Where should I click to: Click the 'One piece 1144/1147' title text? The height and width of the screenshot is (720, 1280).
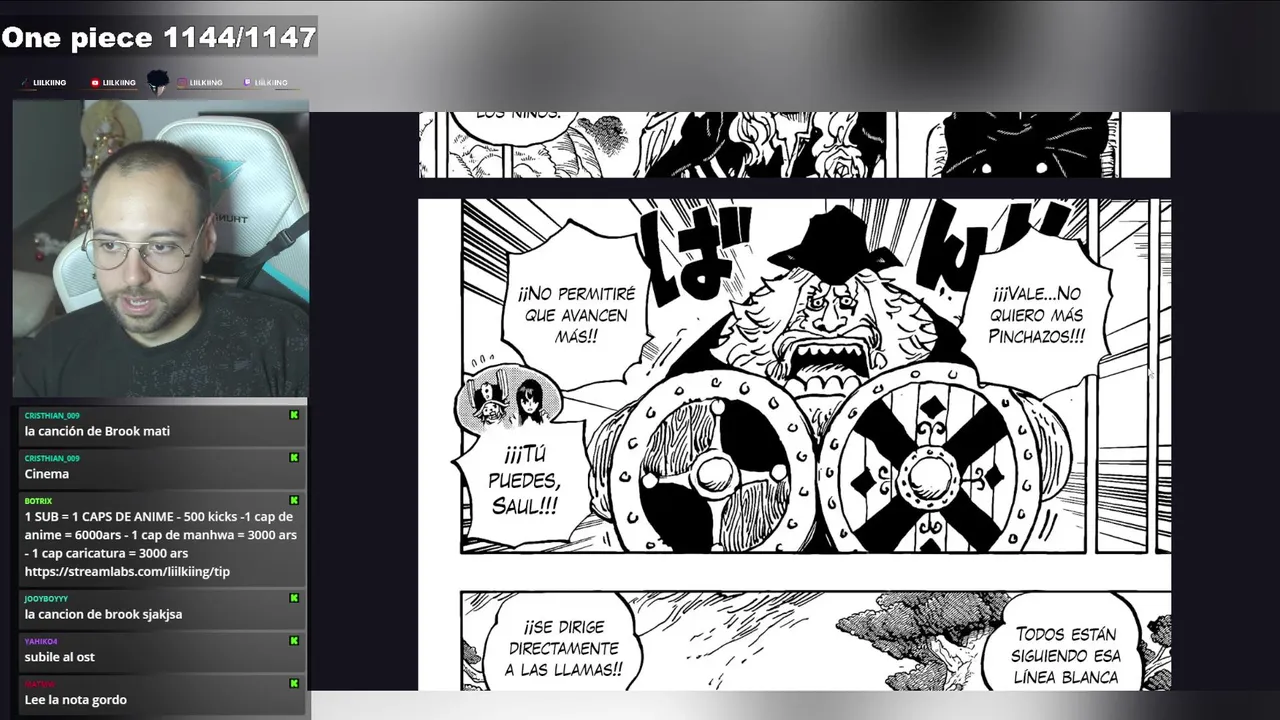(x=159, y=38)
